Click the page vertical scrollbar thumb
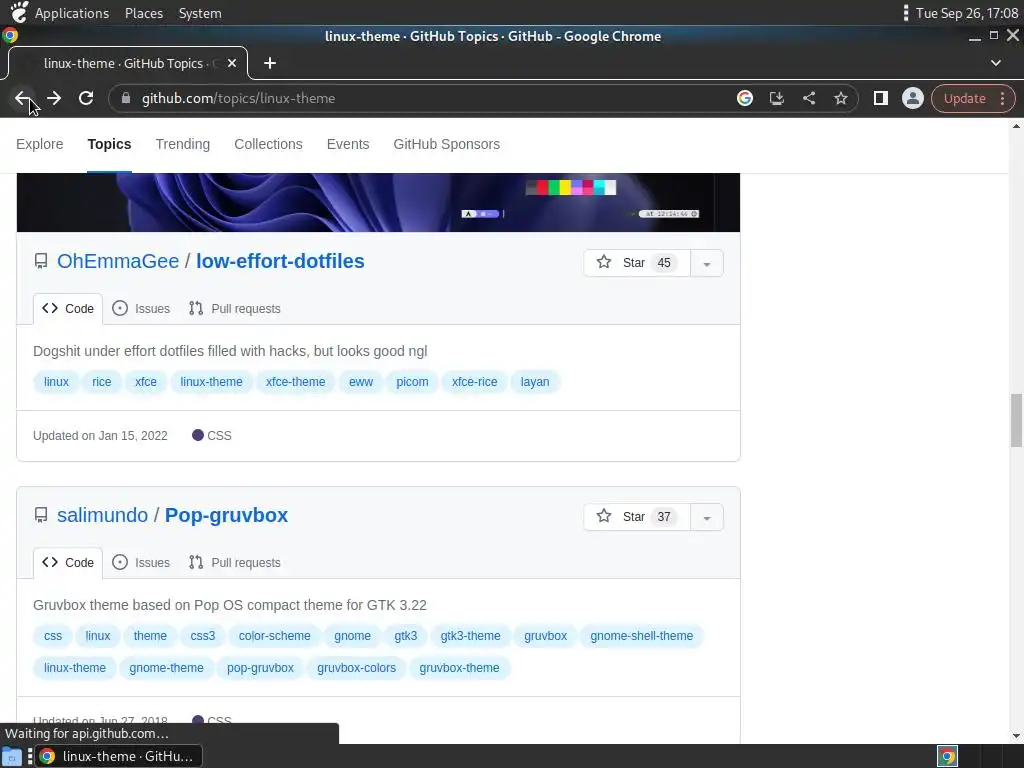 pos(1016,421)
